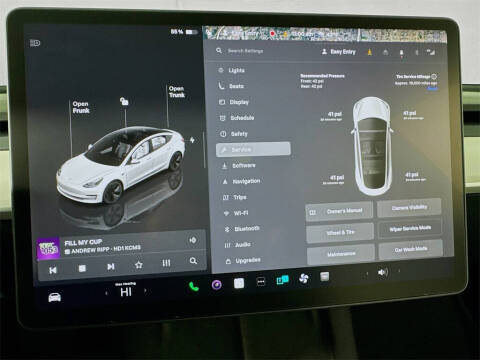This screenshot has width=480, height=360.
Task: Open the purple camera app icon
Action: (217, 285)
